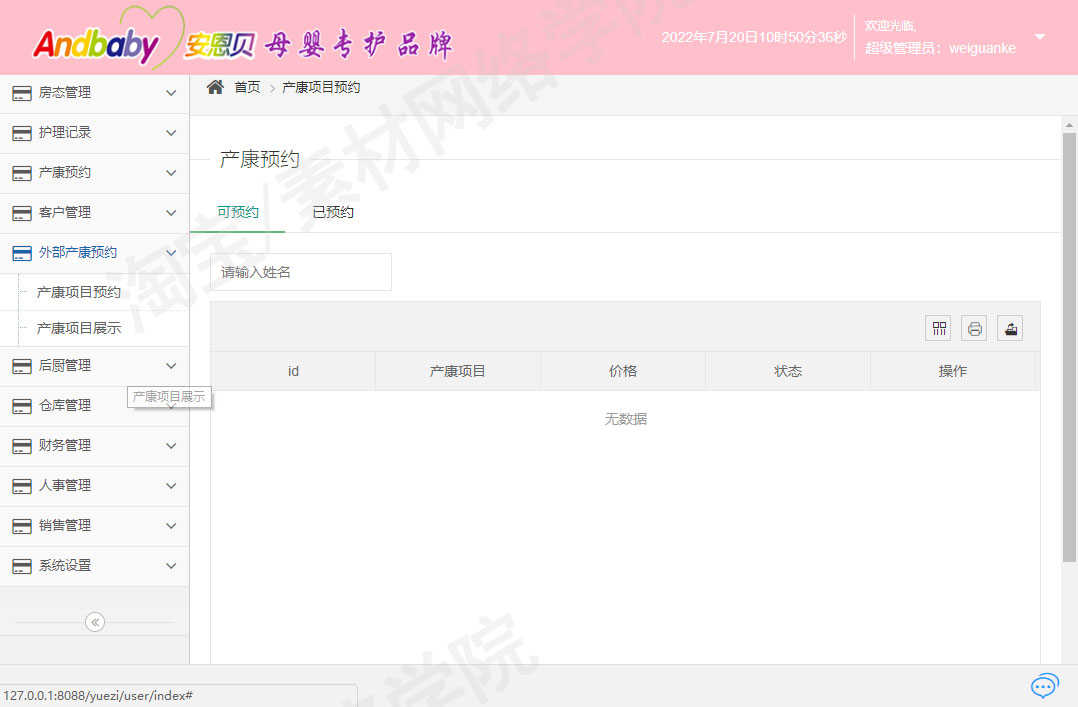Open 产康项目展示 submenu item
The width and height of the screenshot is (1078, 707).
pos(78,328)
